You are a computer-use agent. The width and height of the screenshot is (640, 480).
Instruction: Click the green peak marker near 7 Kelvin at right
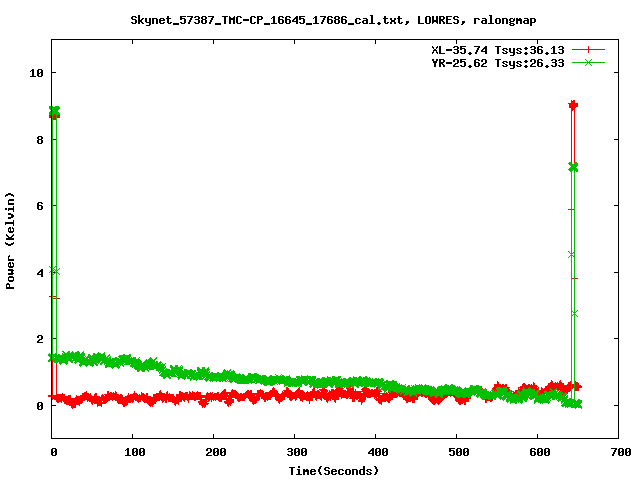pos(573,167)
